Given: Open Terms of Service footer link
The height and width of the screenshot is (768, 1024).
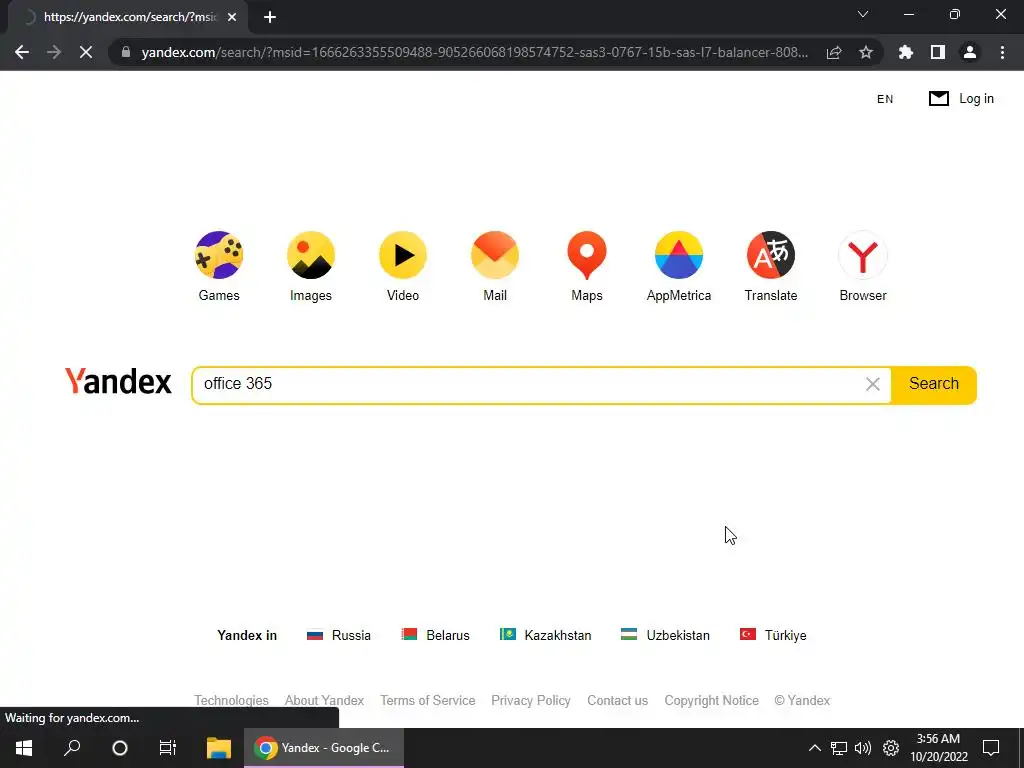Looking at the screenshot, I should coord(428,701).
